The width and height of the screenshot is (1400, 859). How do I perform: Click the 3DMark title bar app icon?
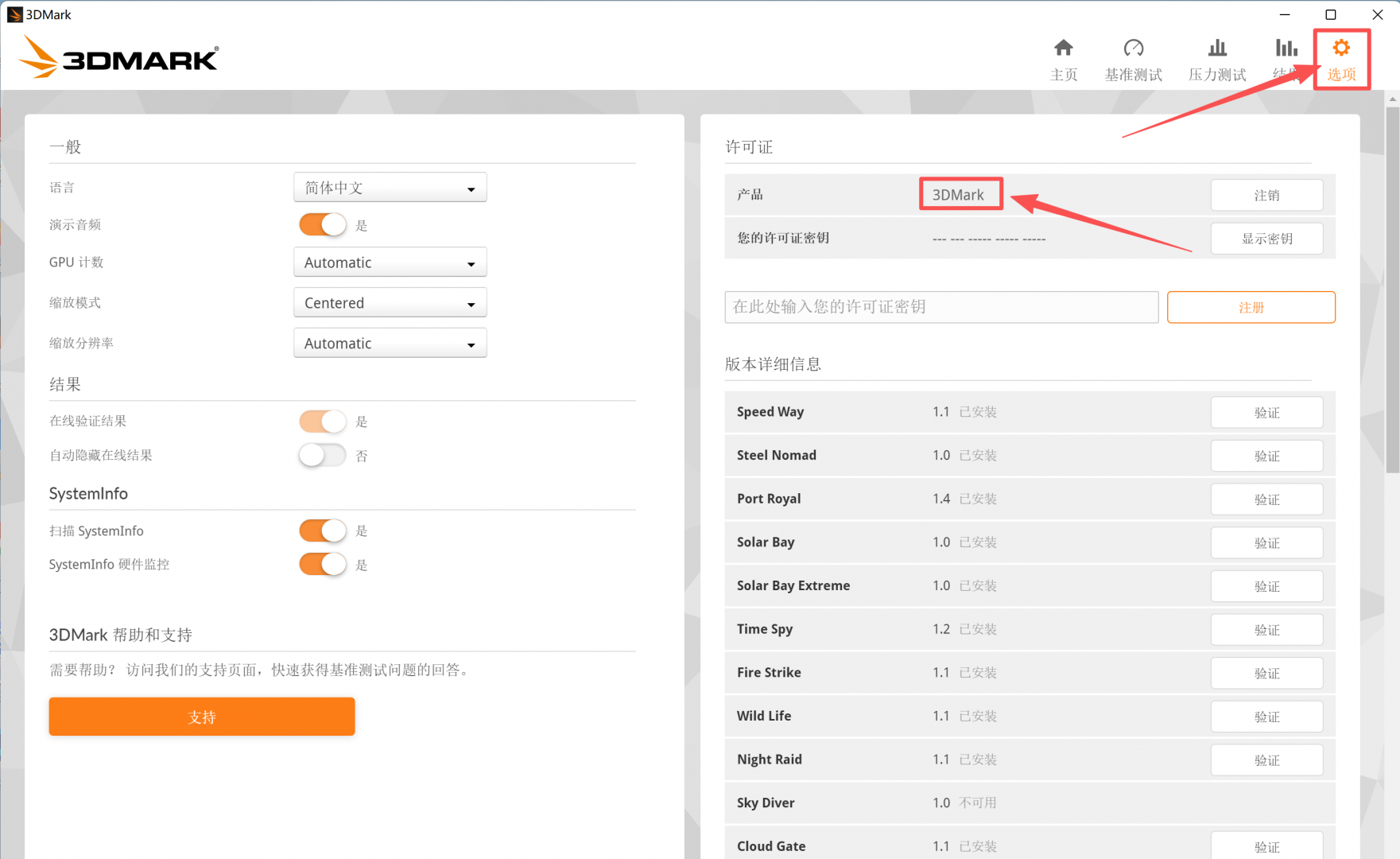tap(14, 14)
